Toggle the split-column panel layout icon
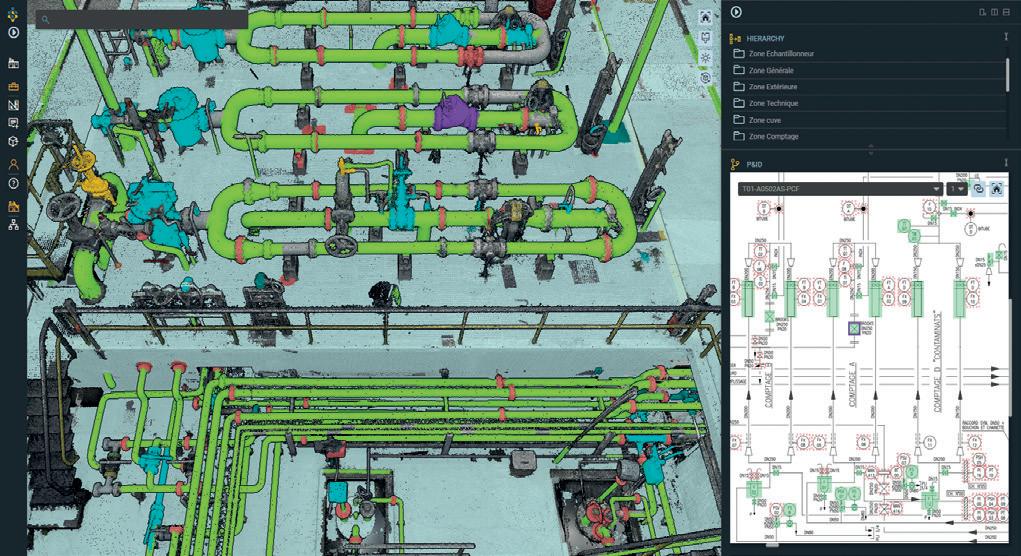1021x556 pixels. coord(994,12)
